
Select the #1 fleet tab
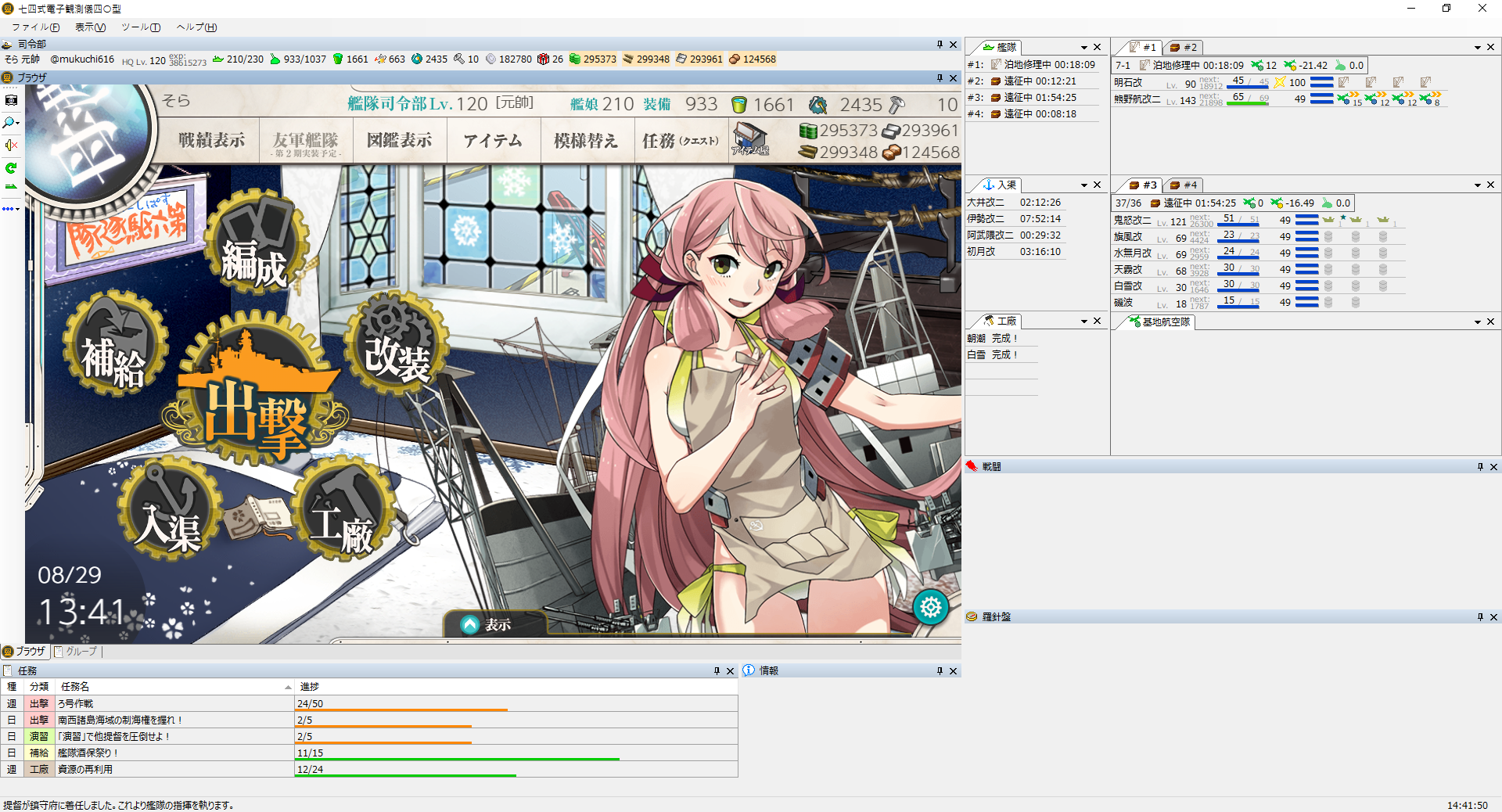(1142, 48)
